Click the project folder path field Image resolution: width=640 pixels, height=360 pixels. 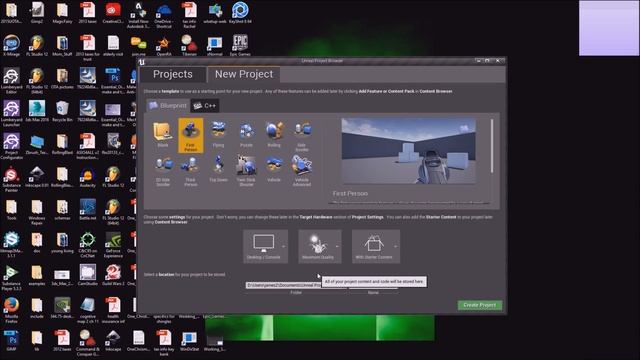point(296,285)
